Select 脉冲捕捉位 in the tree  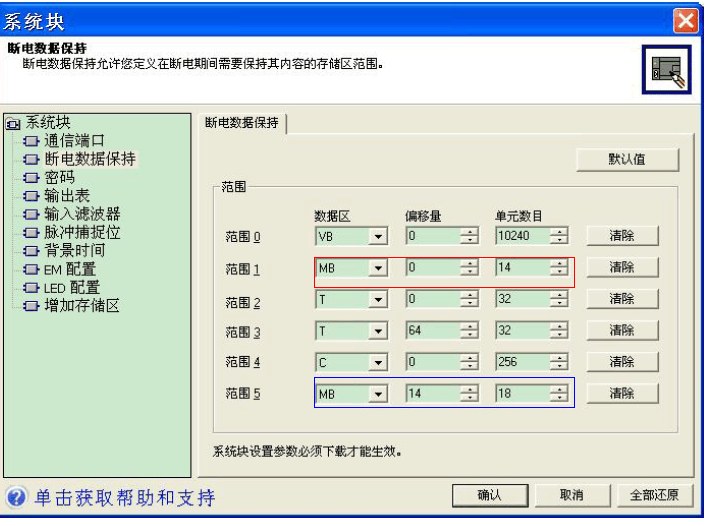coord(82,232)
